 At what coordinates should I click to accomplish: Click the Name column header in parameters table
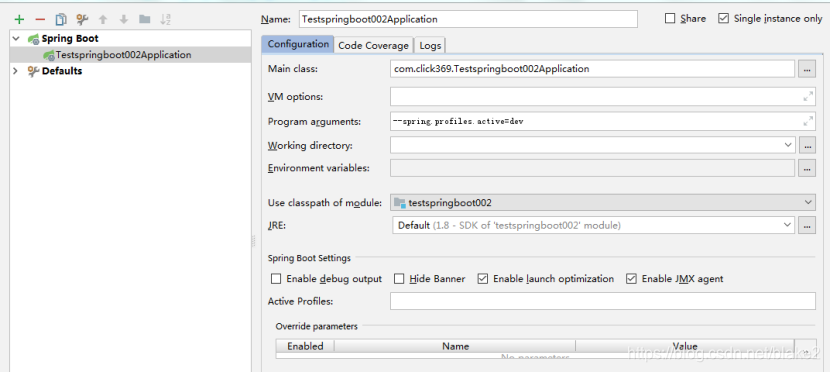455,346
